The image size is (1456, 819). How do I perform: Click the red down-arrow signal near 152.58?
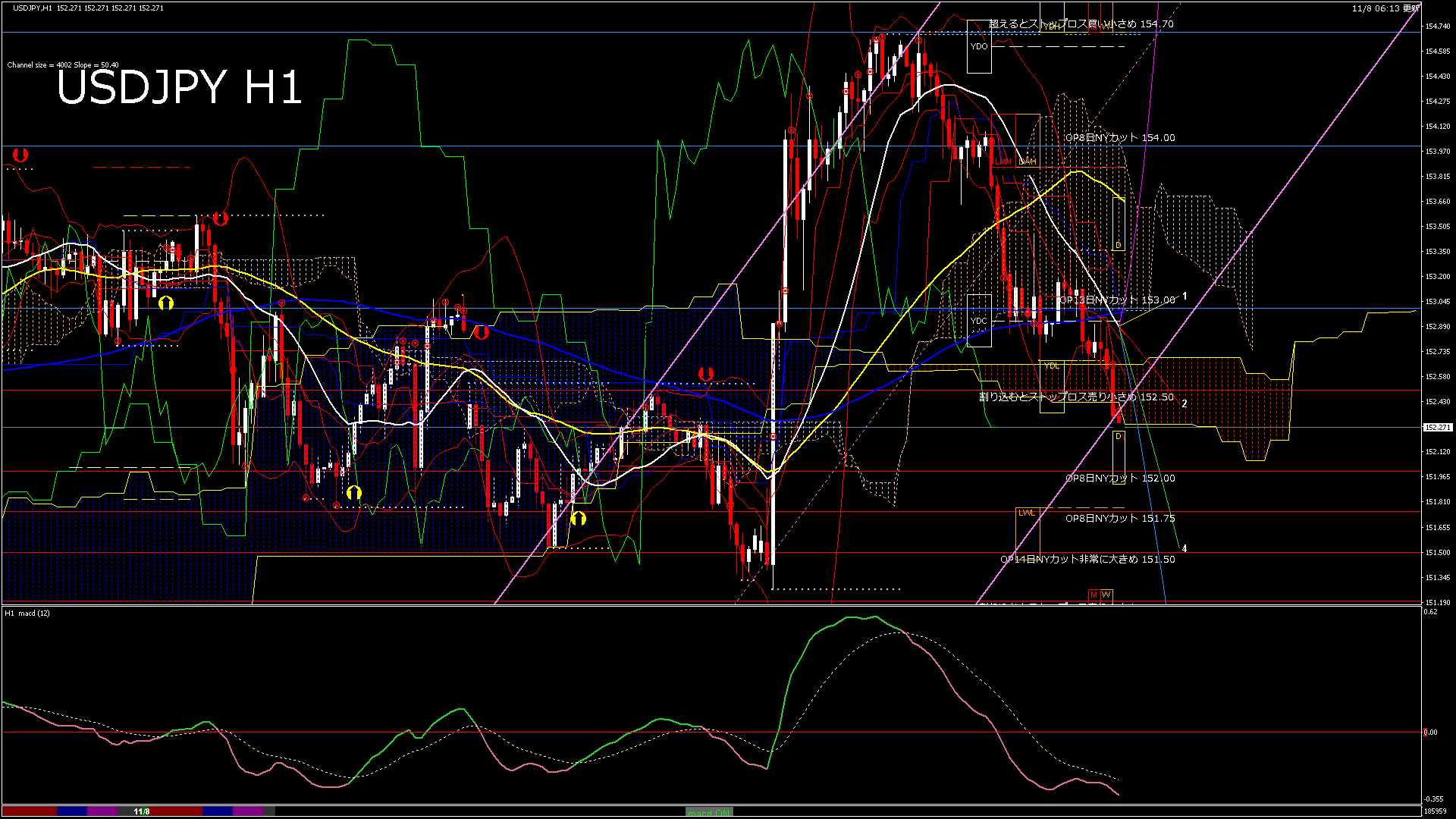706,374
